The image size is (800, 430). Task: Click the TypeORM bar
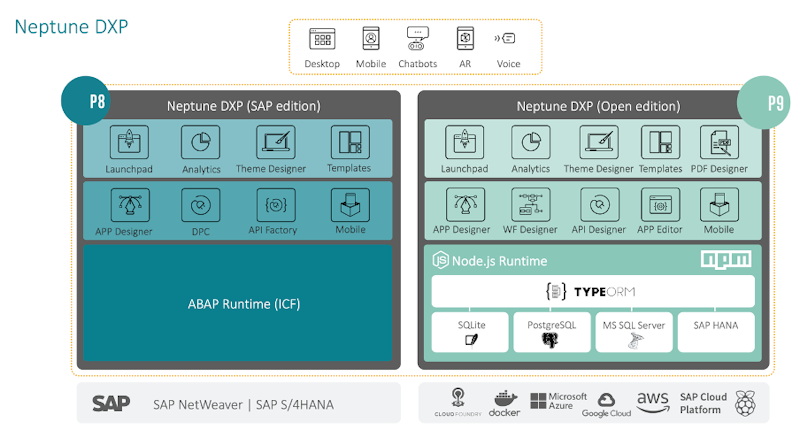592,291
